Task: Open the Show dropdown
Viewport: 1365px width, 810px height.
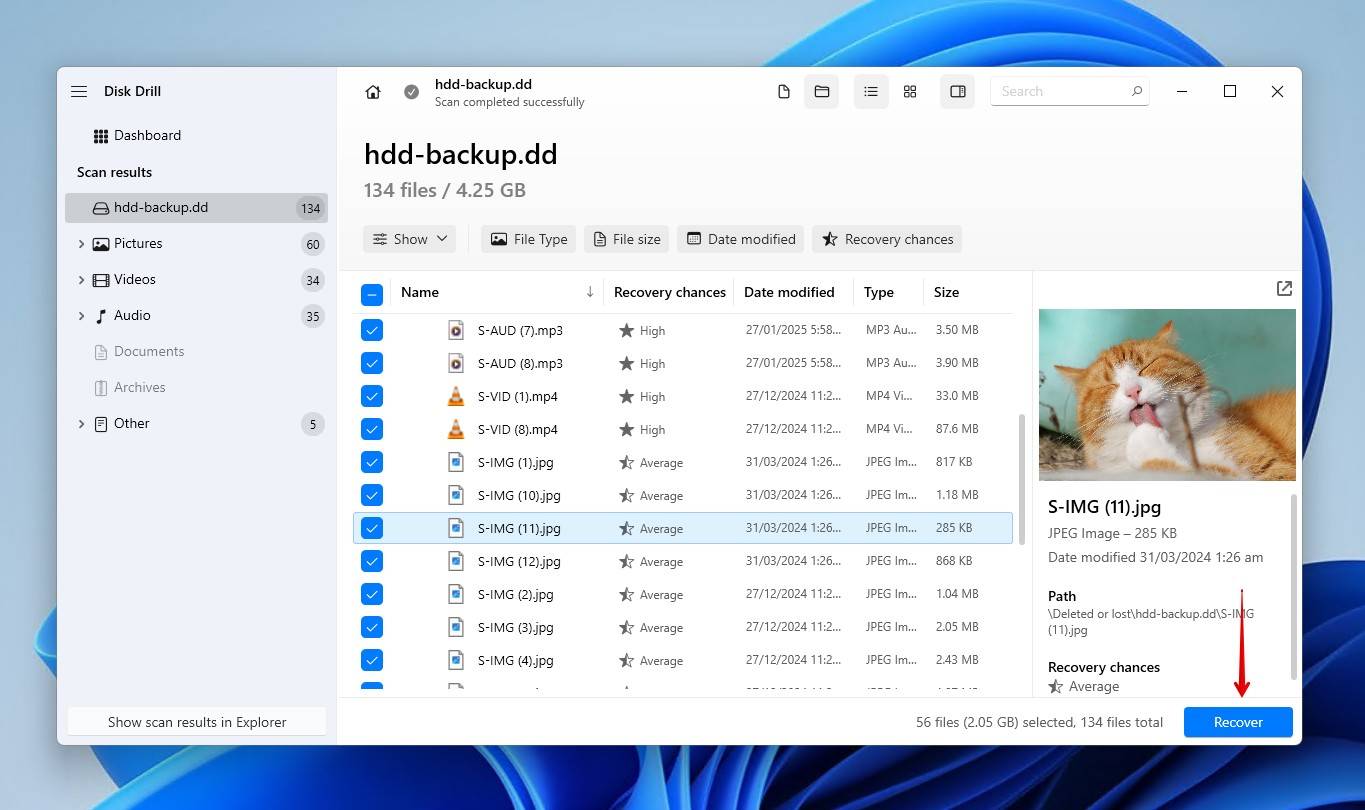Action: (408, 239)
